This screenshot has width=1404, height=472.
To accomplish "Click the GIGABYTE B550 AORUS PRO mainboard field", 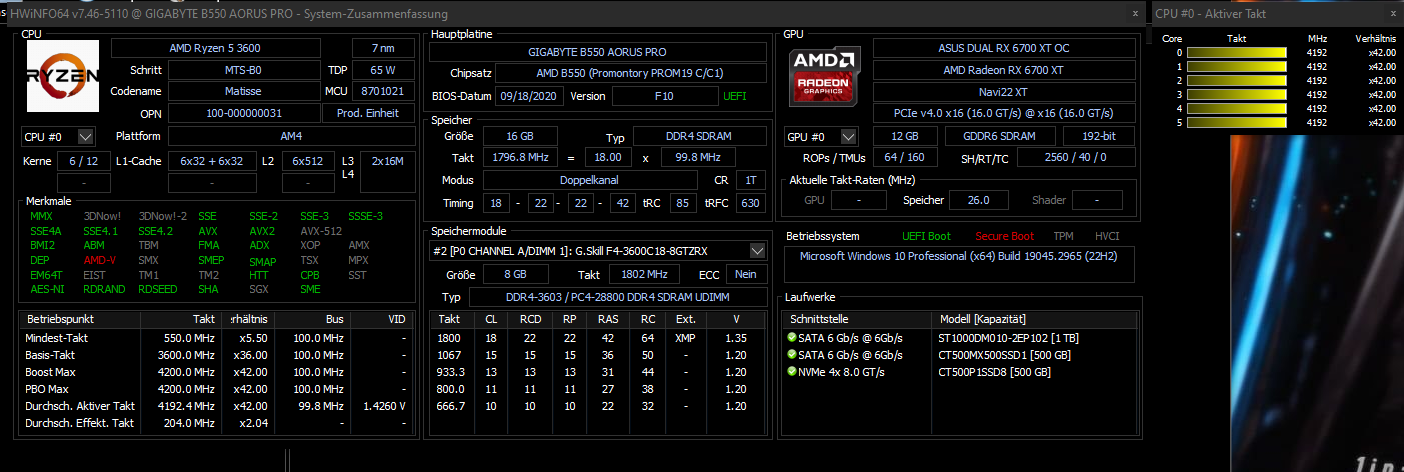I will point(597,52).
